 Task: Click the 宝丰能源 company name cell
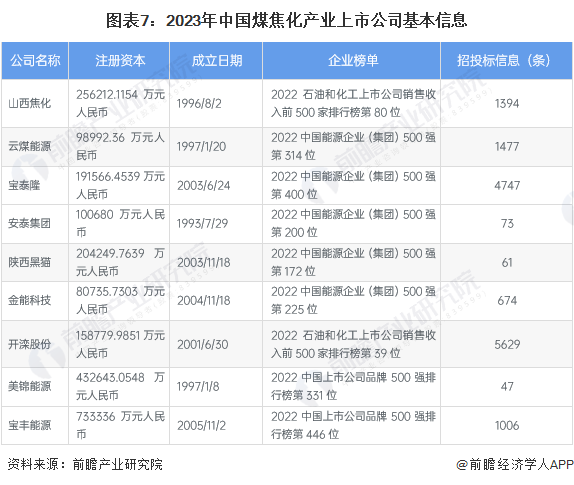(35, 426)
